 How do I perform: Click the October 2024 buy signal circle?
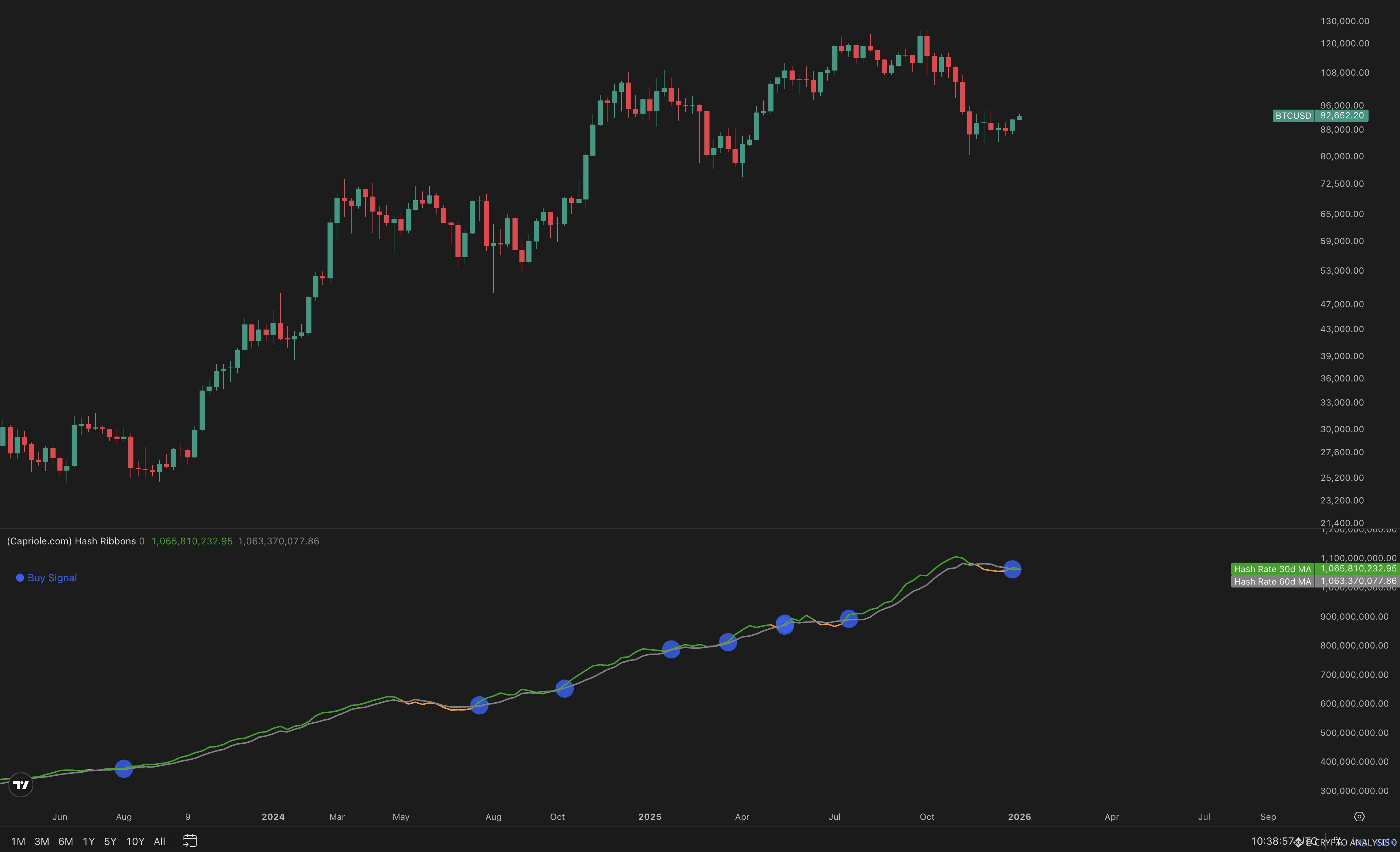pyautogui.click(x=564, y=688)
